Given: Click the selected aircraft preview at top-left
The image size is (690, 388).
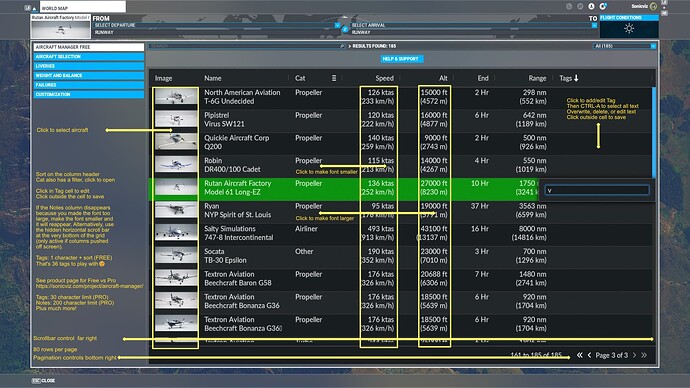Looking at the screenshot, I should [x=61, y=29].
